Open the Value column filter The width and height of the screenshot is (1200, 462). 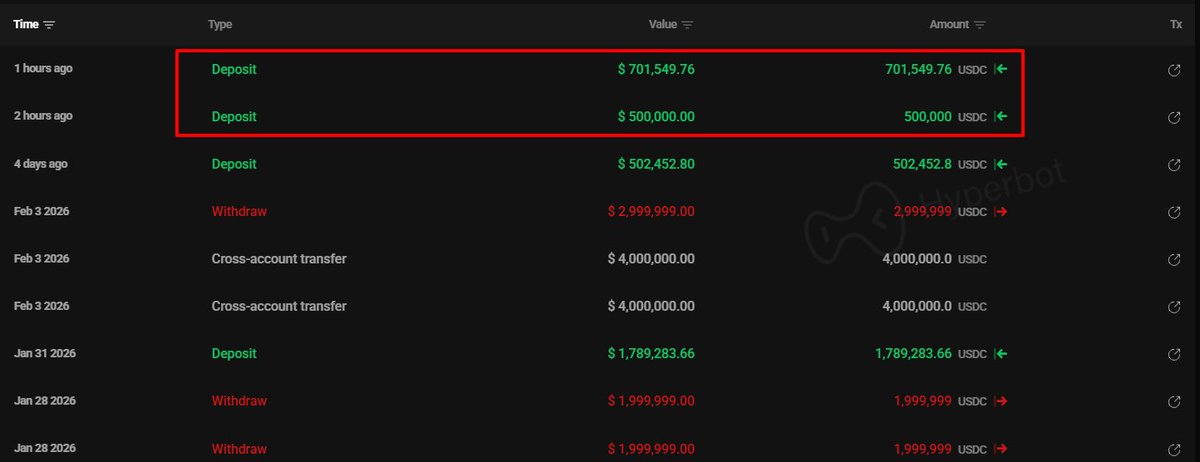coord(688,25)
